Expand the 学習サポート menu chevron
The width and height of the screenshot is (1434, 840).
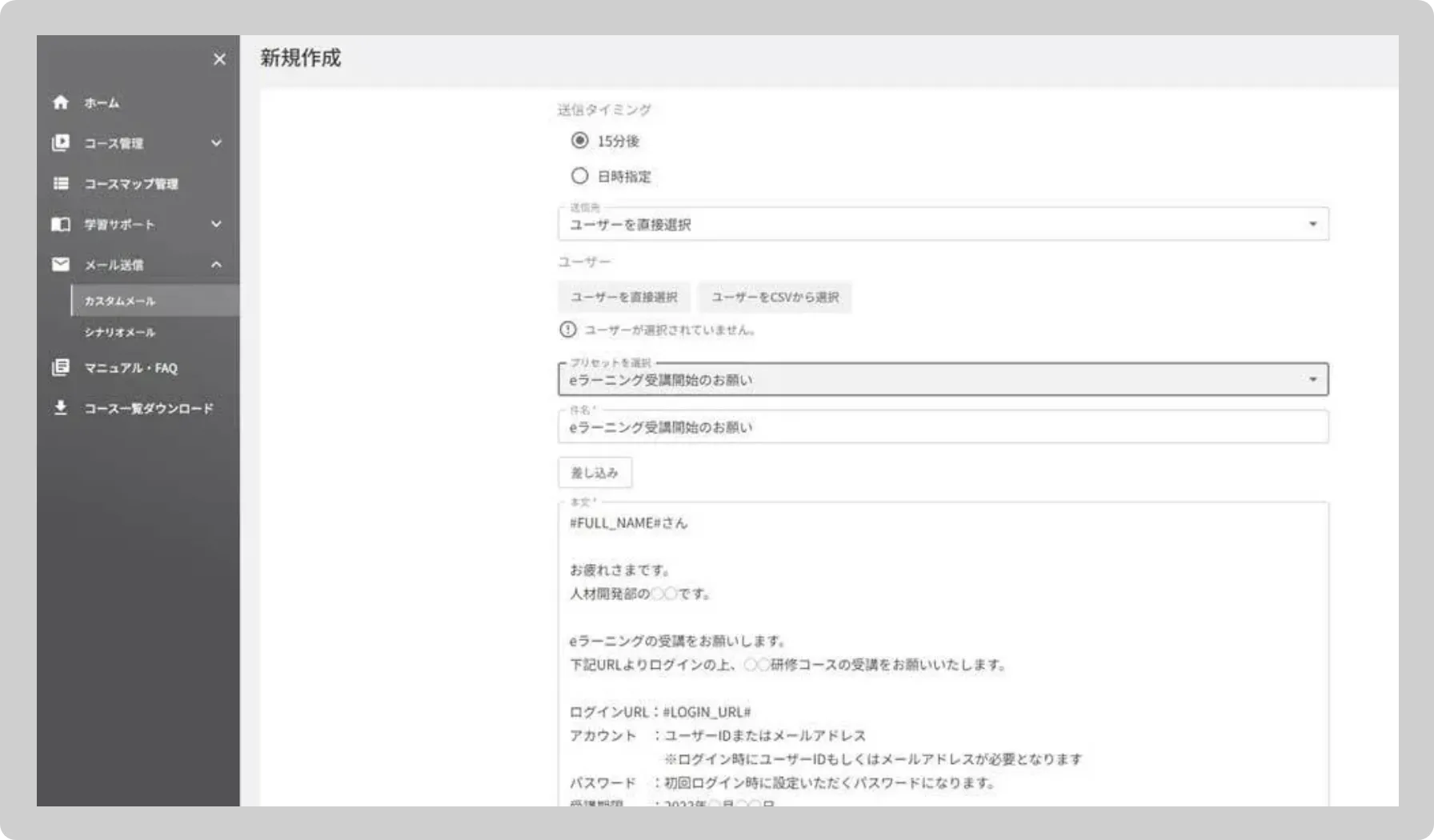click(216, 224)
